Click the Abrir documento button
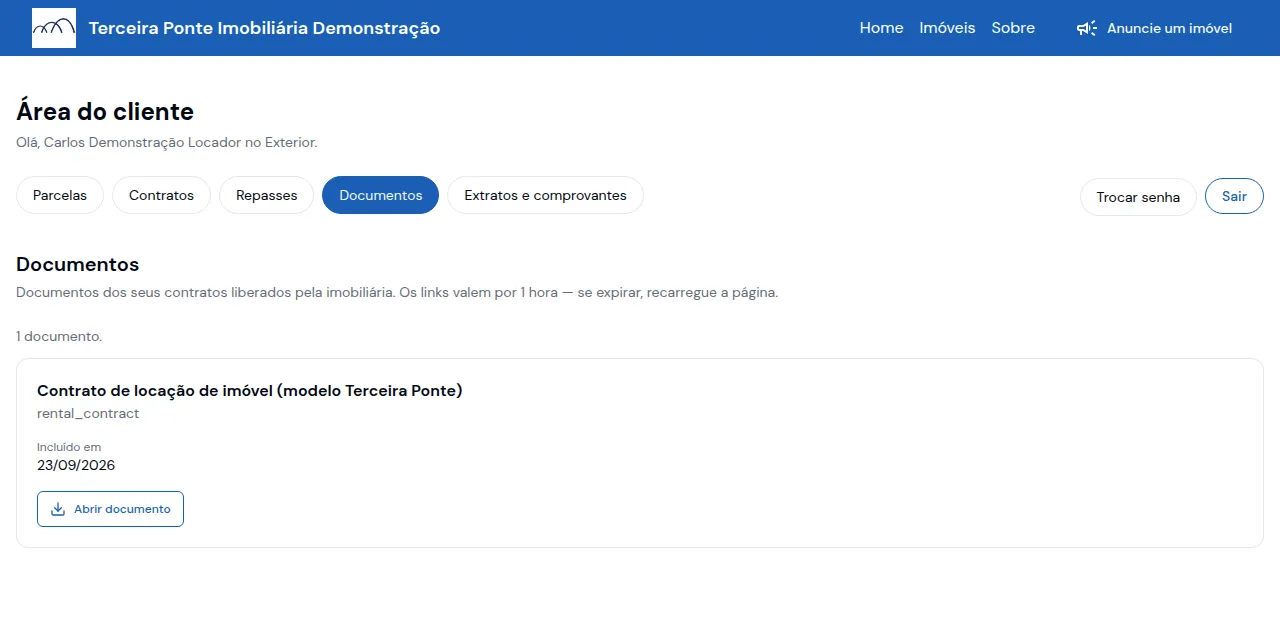Screen dimensions: 1280x631 pos(110,509)
